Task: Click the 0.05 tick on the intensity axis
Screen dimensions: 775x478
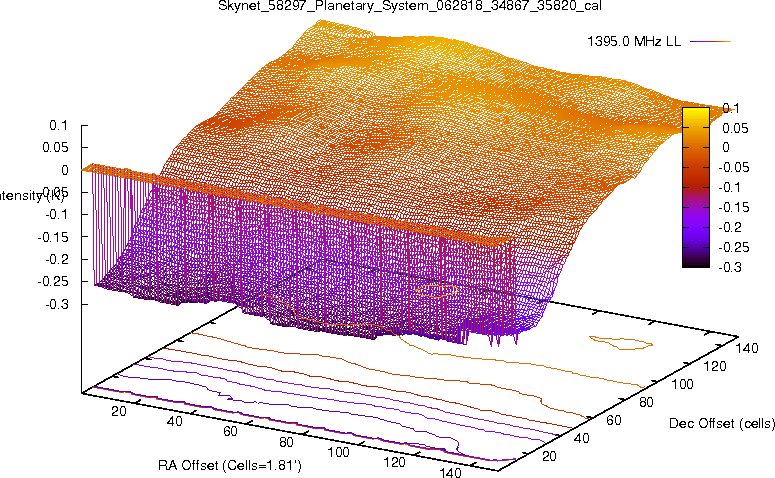Action: click(x=54, y=147)
